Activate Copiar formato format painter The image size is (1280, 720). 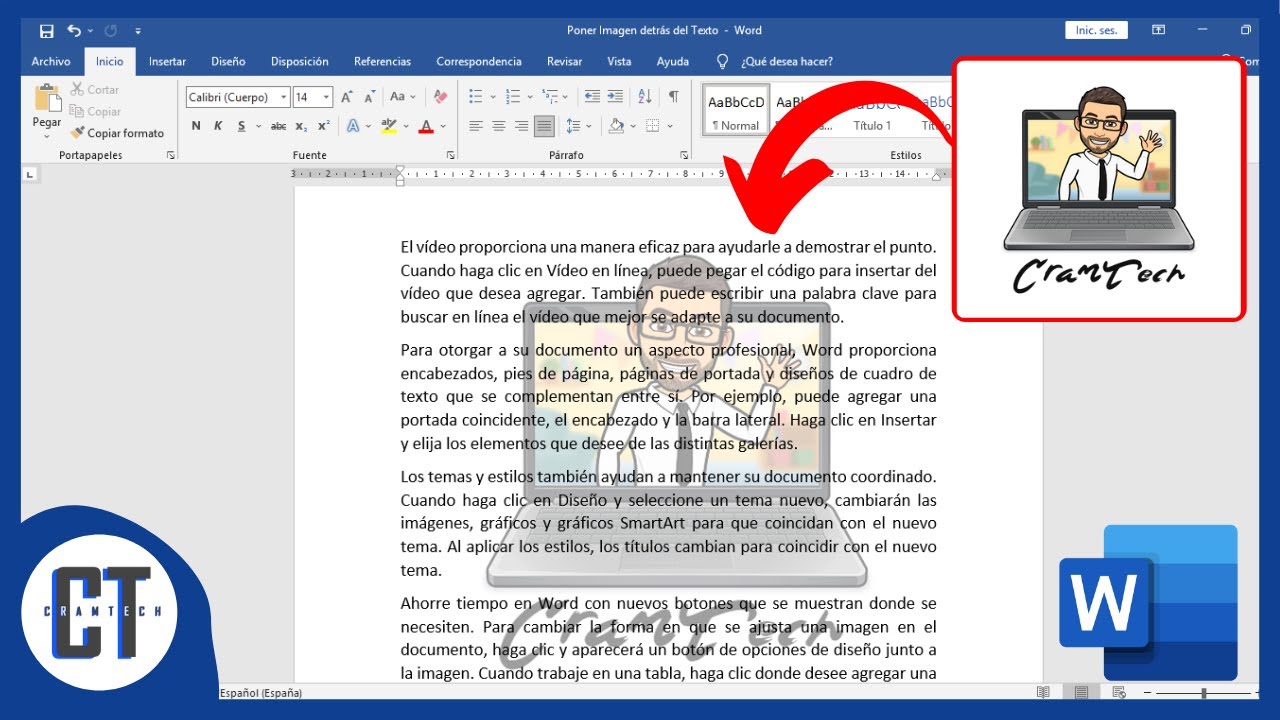(x=117, y=133)
